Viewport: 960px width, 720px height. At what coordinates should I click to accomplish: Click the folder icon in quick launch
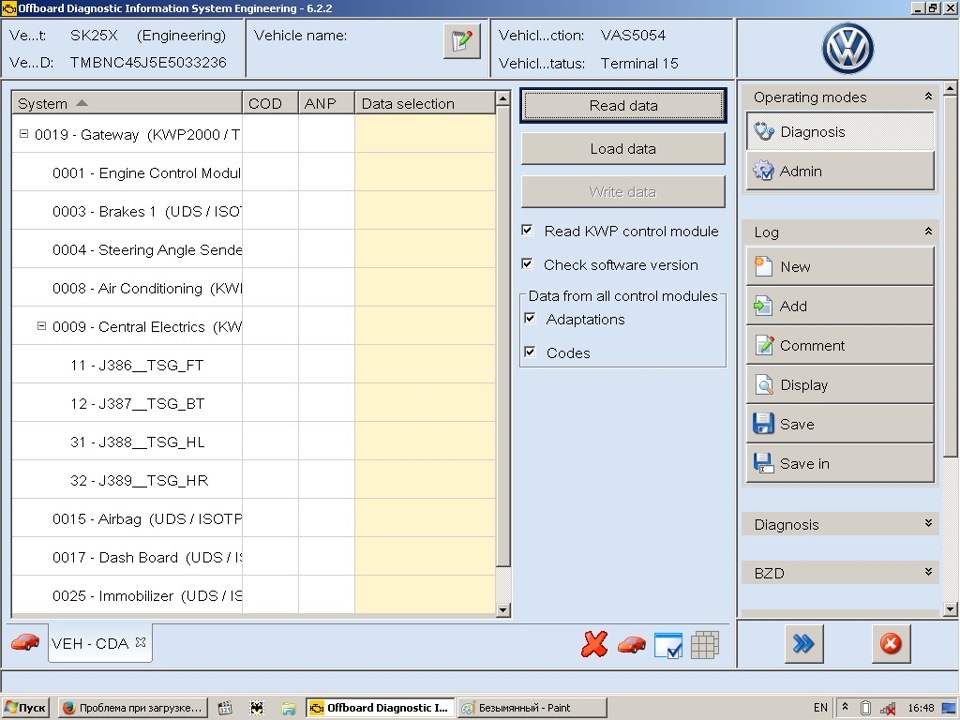click(288, 708)
